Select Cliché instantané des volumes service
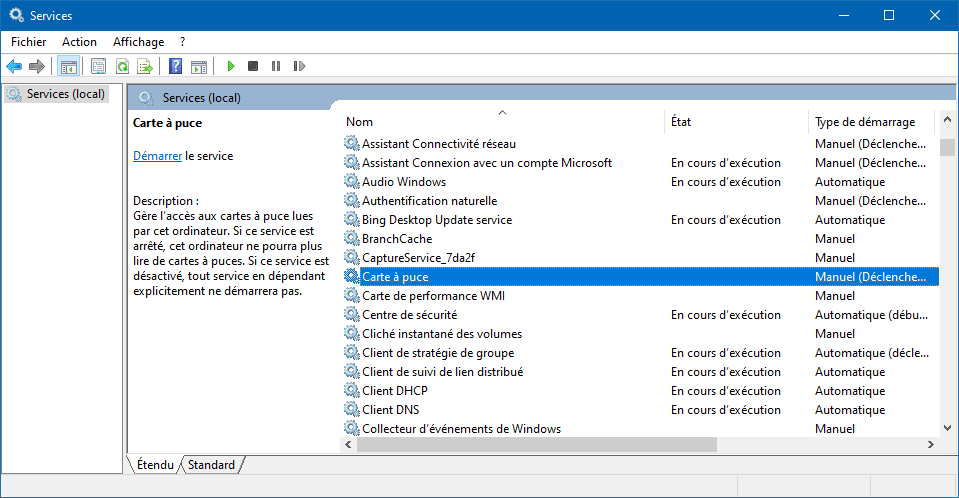 point(442,333)
